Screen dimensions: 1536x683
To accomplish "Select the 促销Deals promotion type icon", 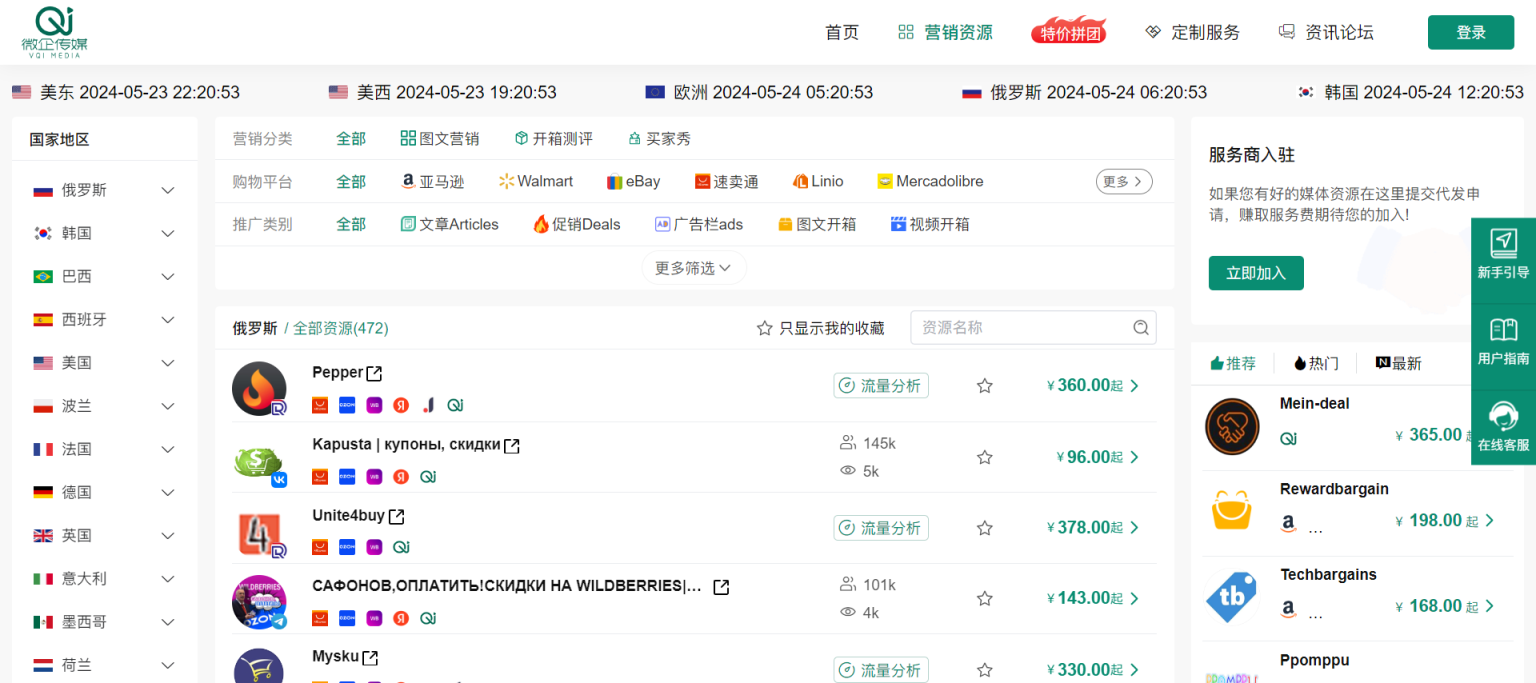I will (541, 224).
